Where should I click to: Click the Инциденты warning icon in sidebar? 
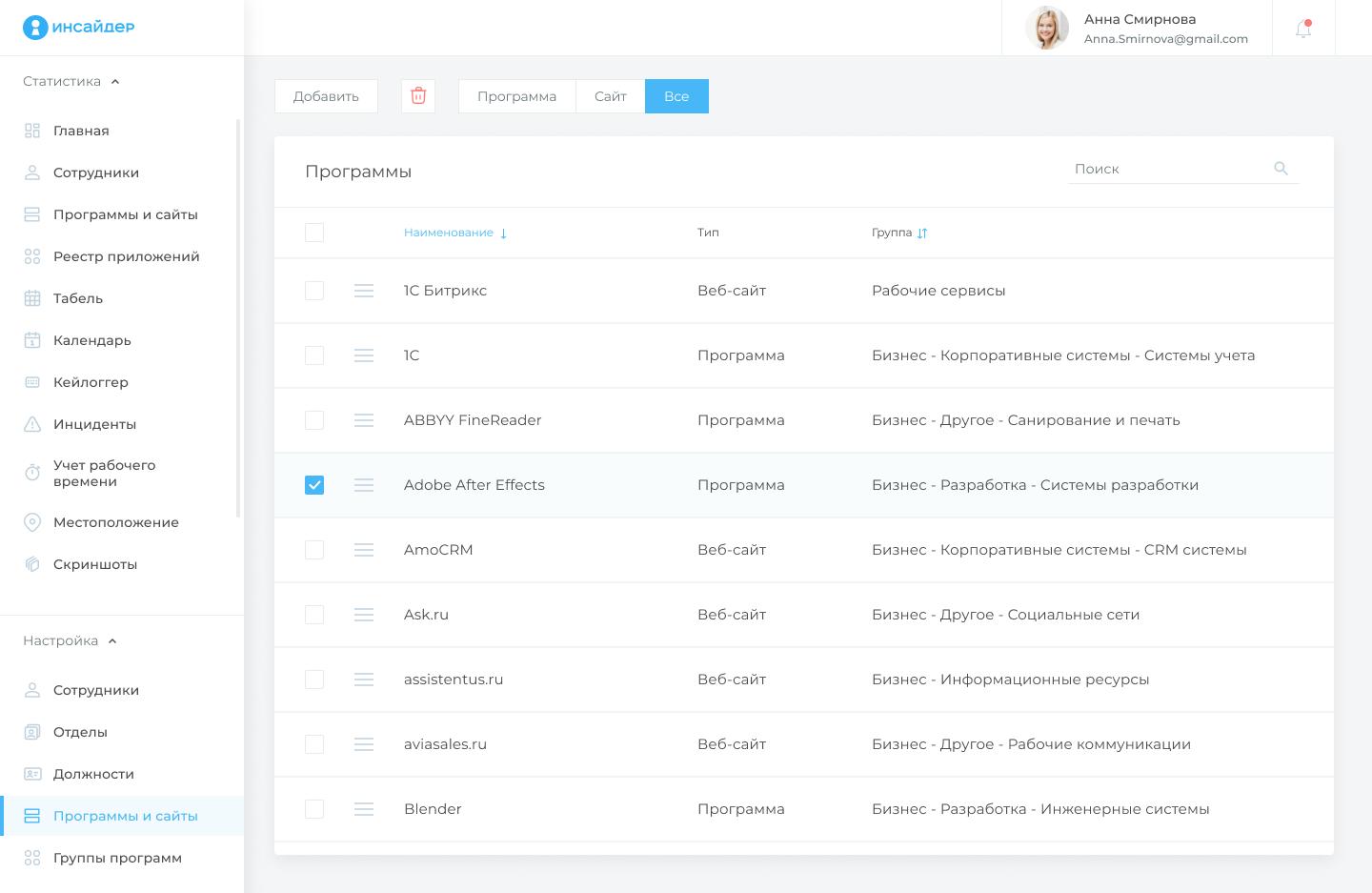coord(32,424)
